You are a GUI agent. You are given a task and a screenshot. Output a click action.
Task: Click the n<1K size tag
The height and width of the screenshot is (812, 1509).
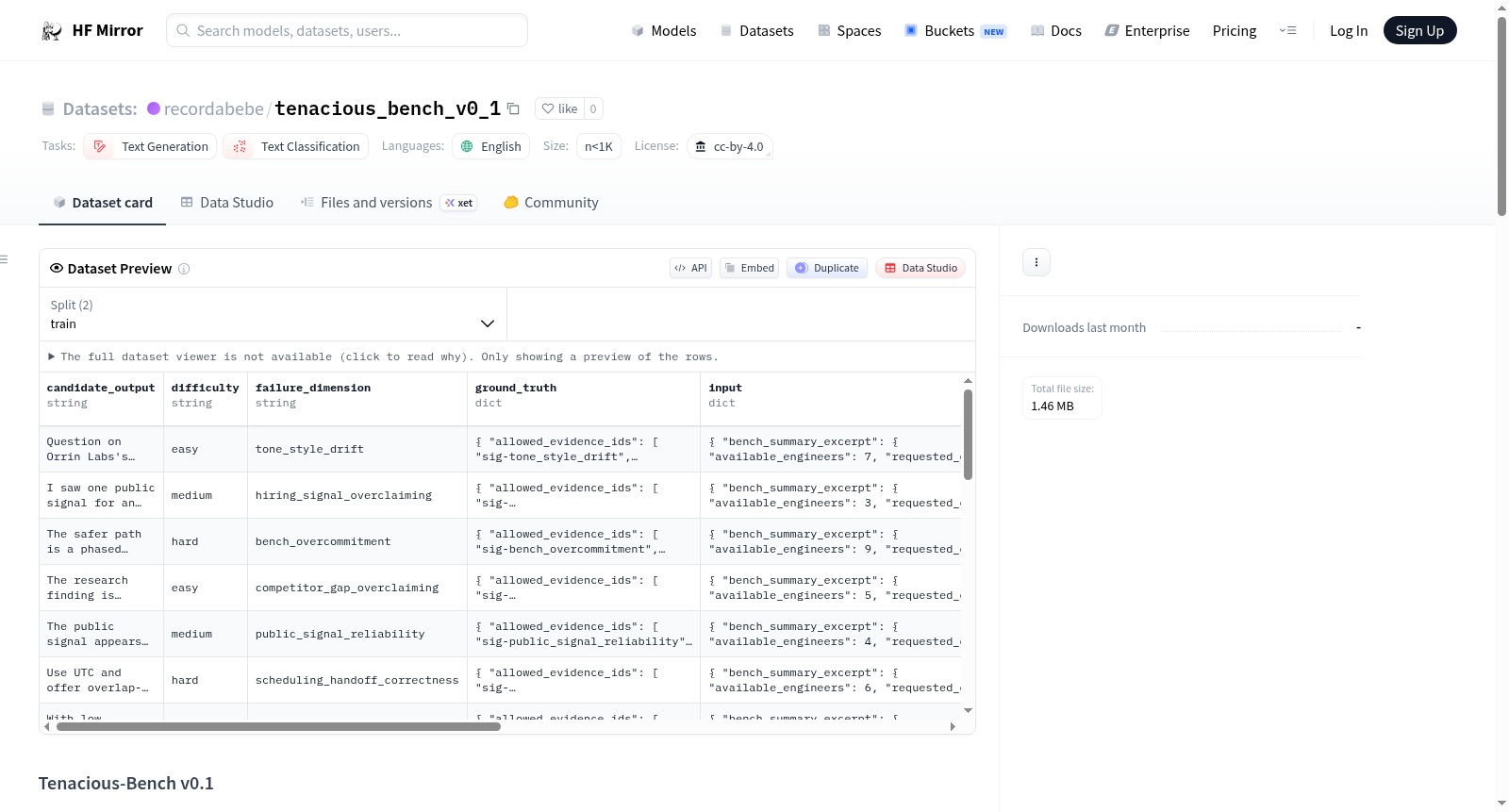point(599,146)
